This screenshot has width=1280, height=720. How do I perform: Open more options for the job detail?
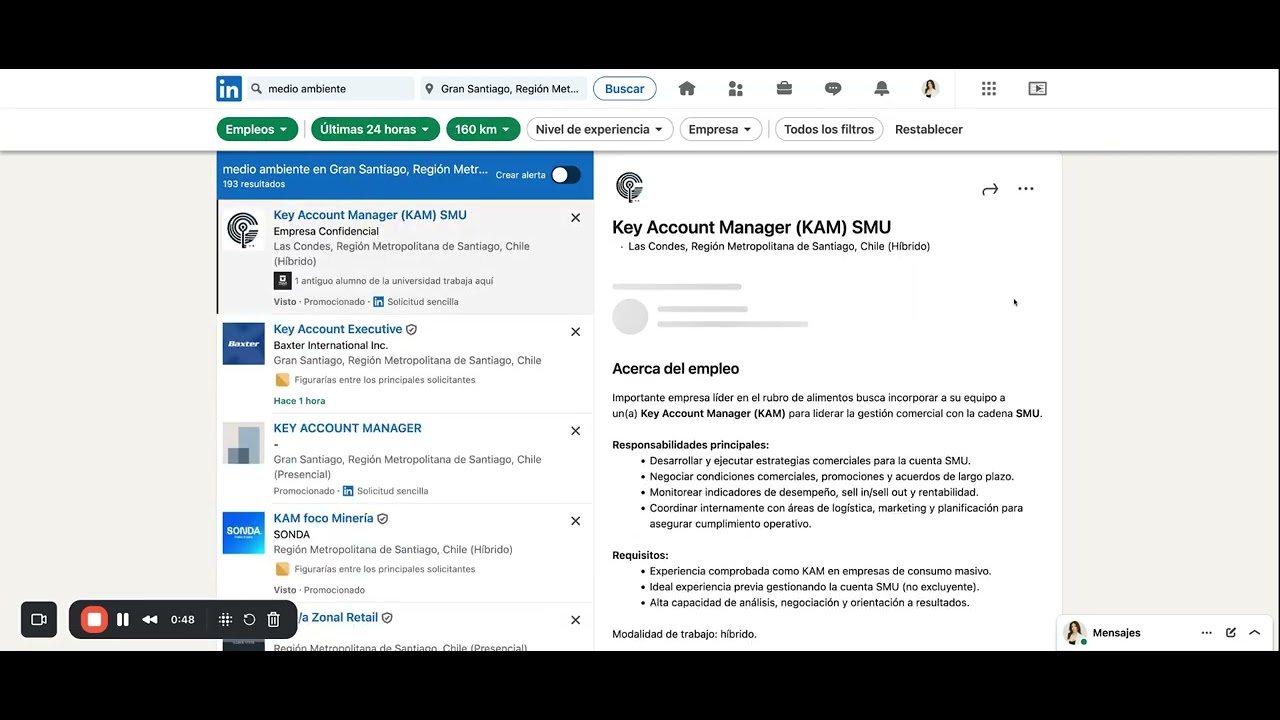click(1026, 189)
